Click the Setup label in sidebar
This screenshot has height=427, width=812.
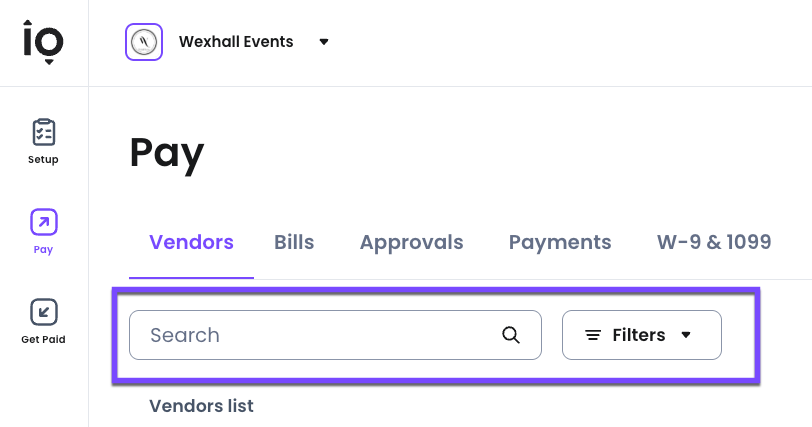click(x=43, y=160)
